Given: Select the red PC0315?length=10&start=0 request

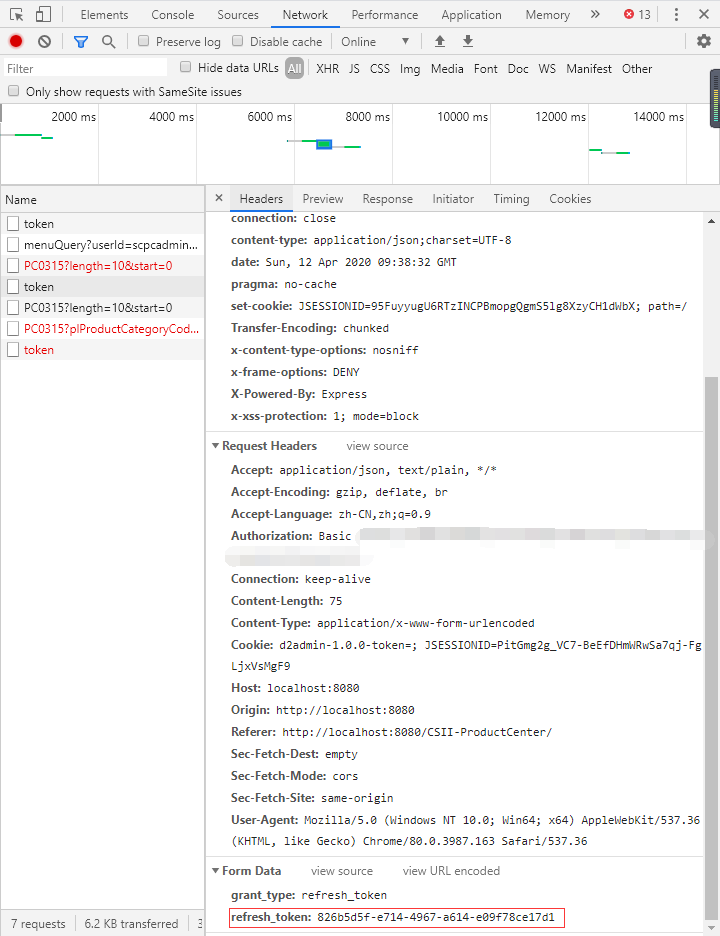Looking at the screenshot, I should 102,266.
